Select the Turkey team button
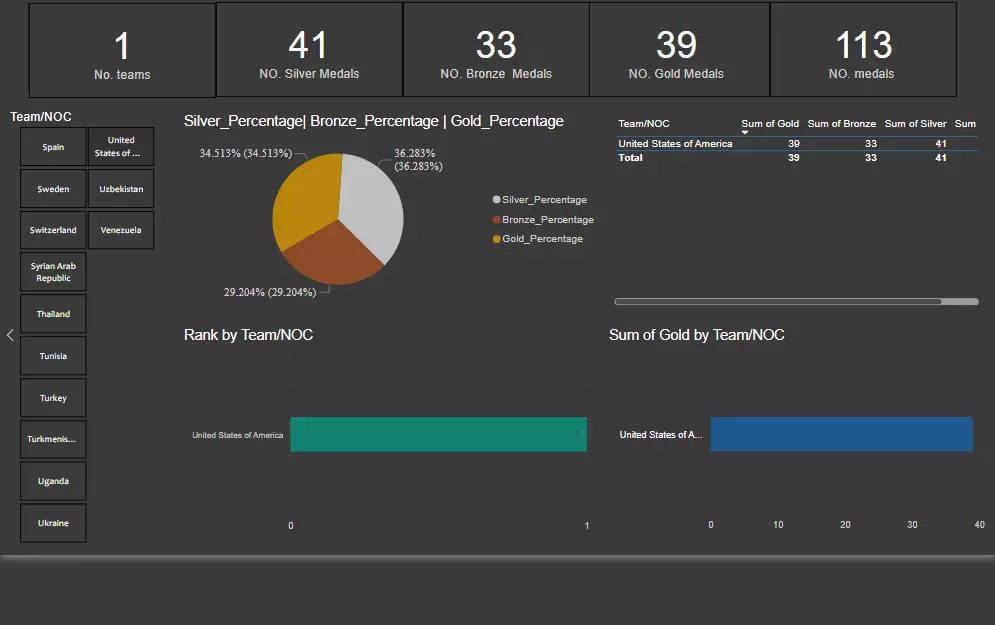The height and width of the screenshot is (625, 995). click(x=53, y=397)
